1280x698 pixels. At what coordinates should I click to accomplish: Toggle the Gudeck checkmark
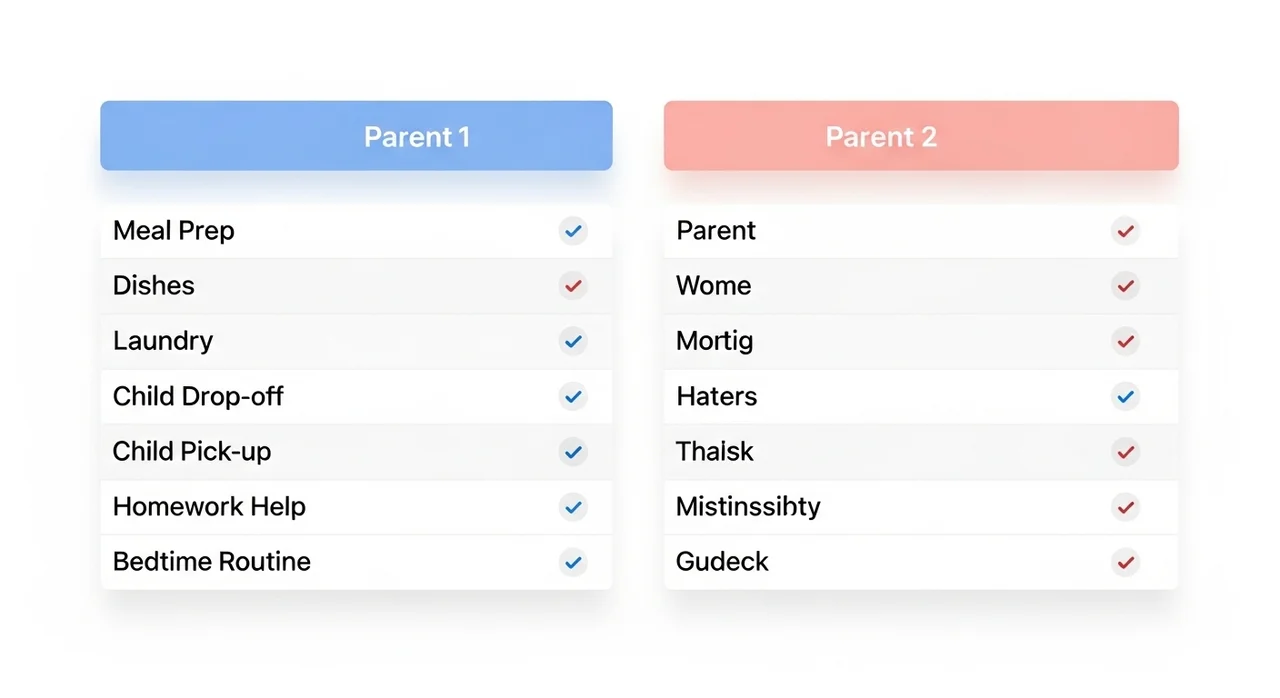coord(1125,562)
